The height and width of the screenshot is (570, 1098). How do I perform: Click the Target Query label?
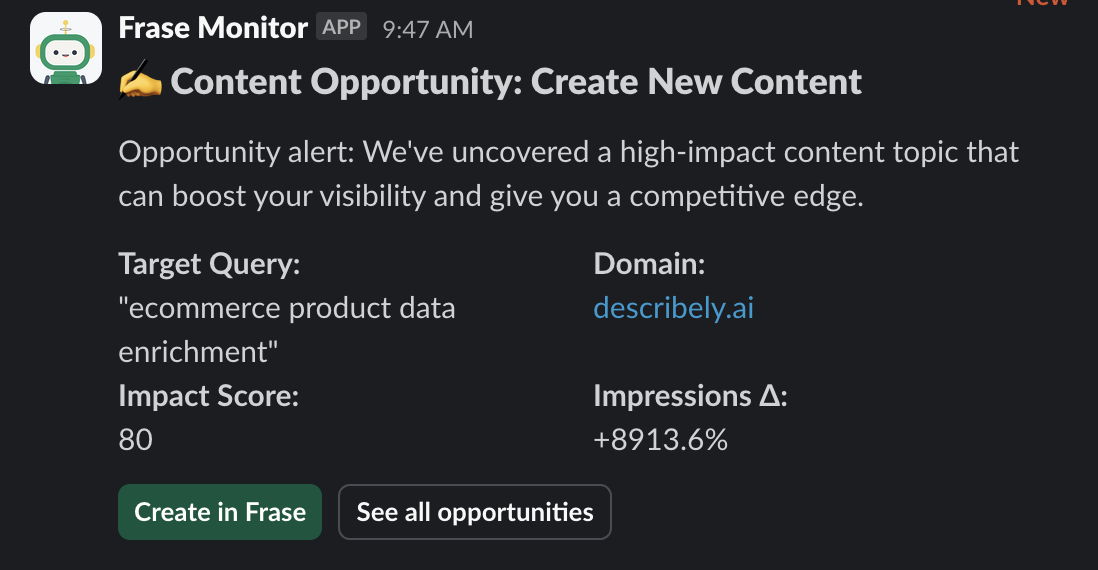[x=209, y=264]
